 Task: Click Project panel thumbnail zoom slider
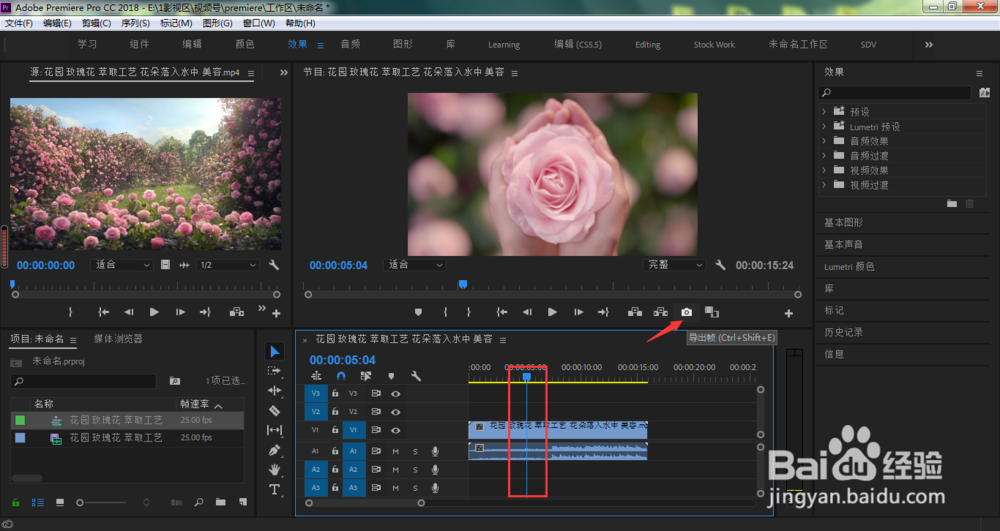[x=80, y=502]
